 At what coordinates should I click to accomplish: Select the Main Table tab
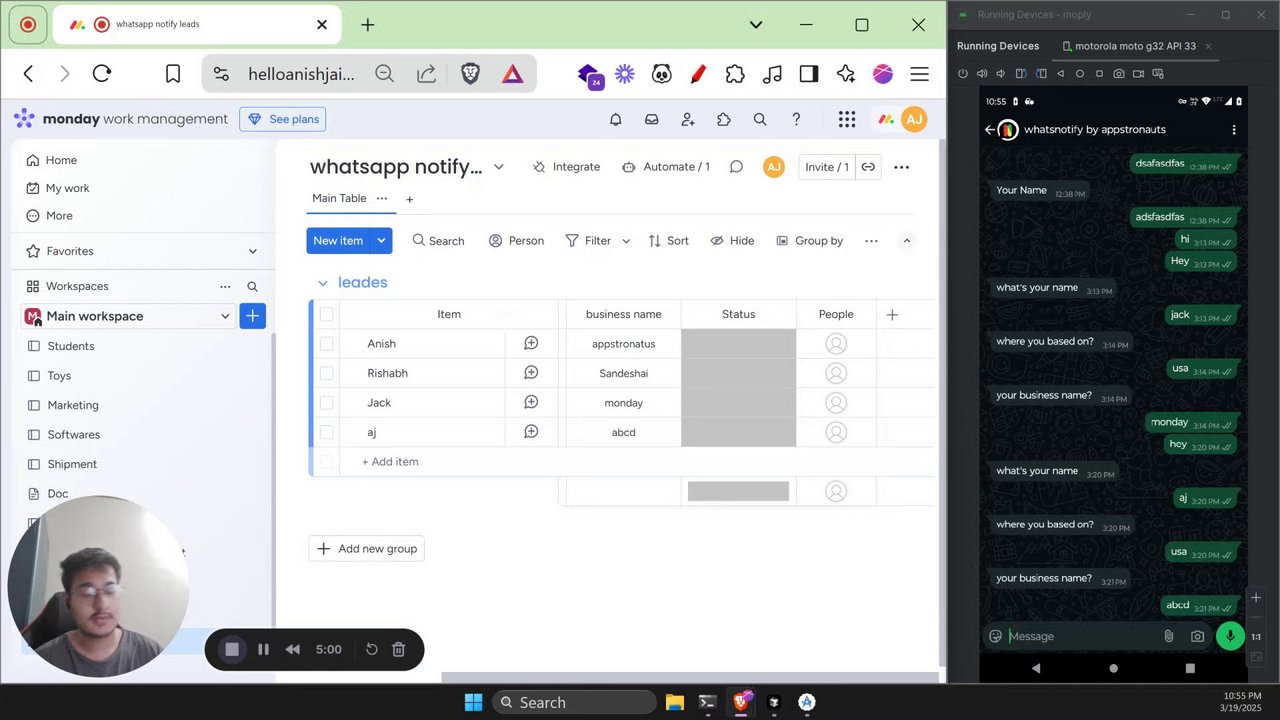(x=339, y=198)
